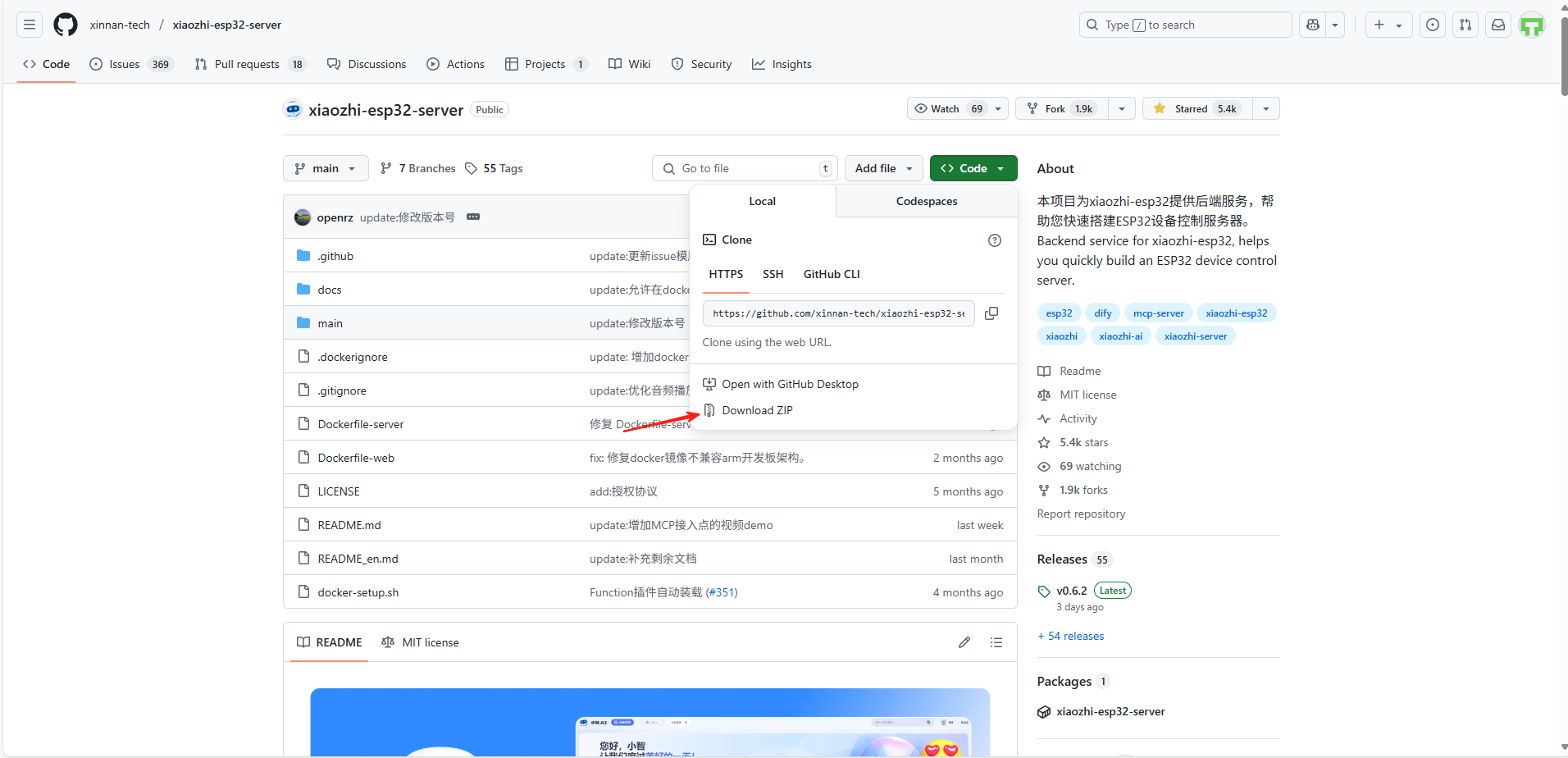Screen dimensions: 1568x758
Task: Click the GitHub Octocat logo
Action: tap(66, 25)
